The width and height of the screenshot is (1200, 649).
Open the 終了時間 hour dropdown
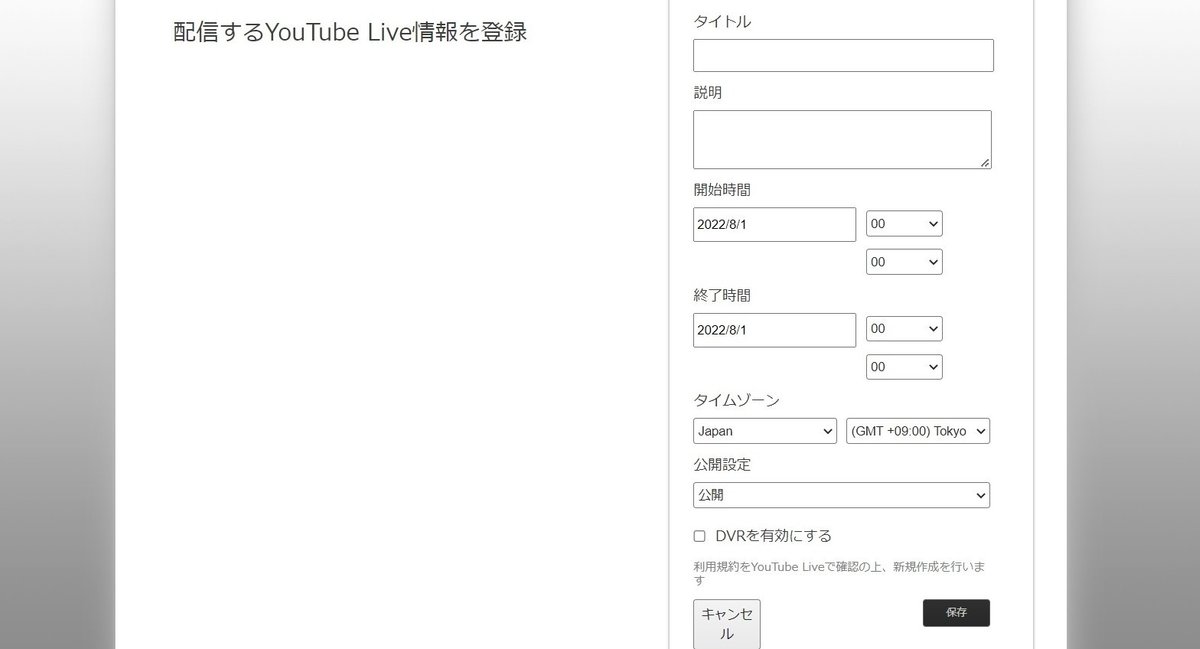coord(904,329)
